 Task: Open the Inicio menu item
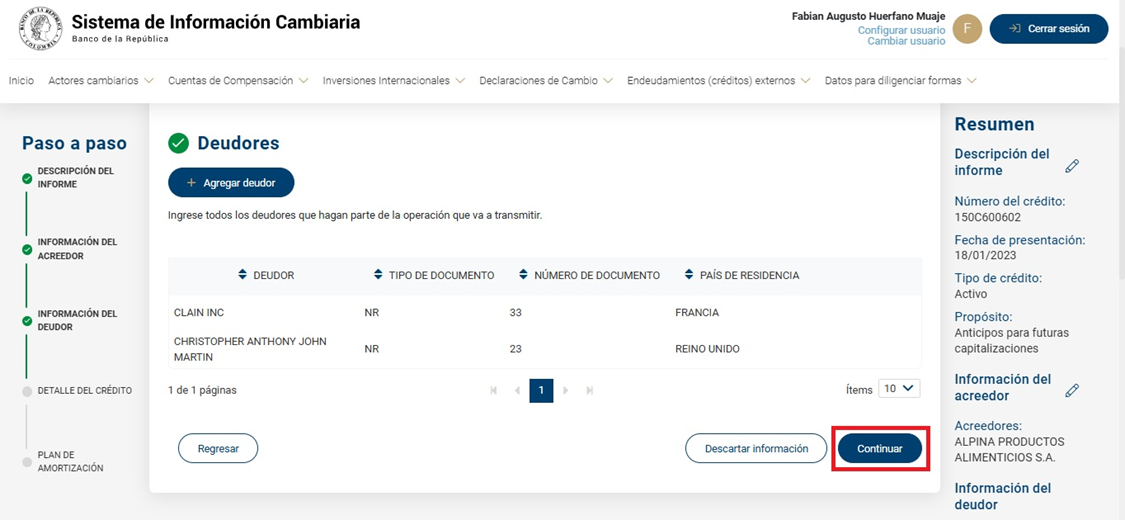[21, 81]
